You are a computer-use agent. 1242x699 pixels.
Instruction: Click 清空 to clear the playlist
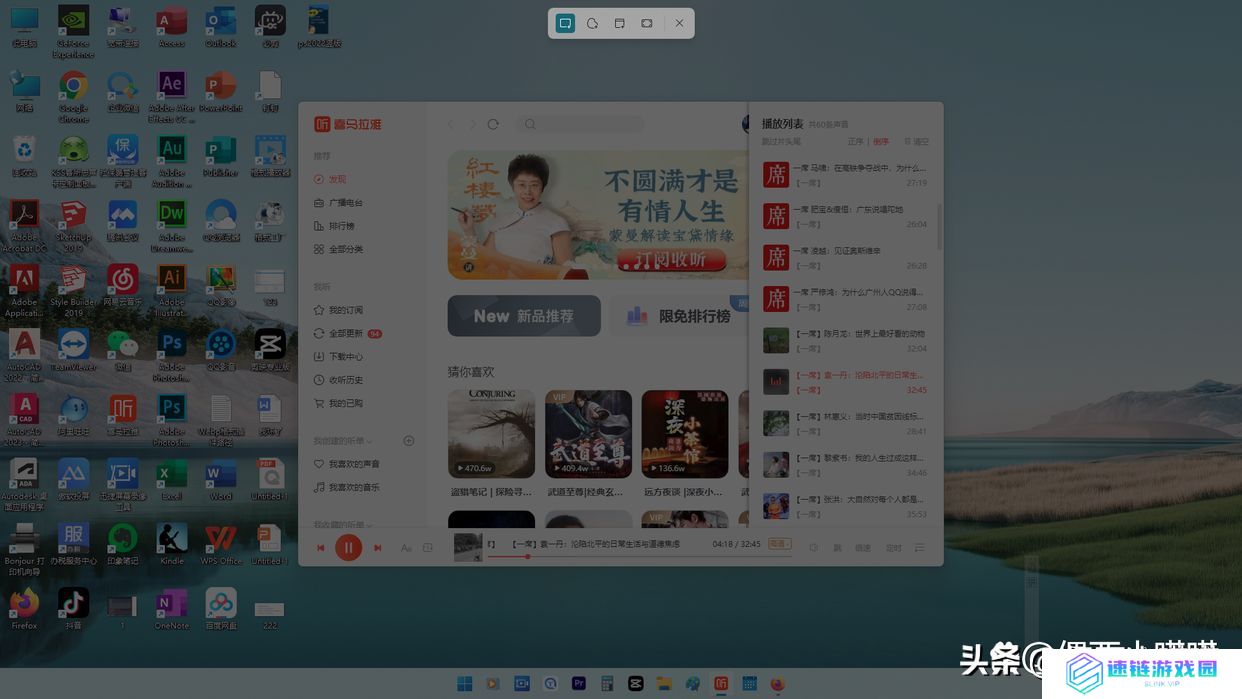[916, 142]
